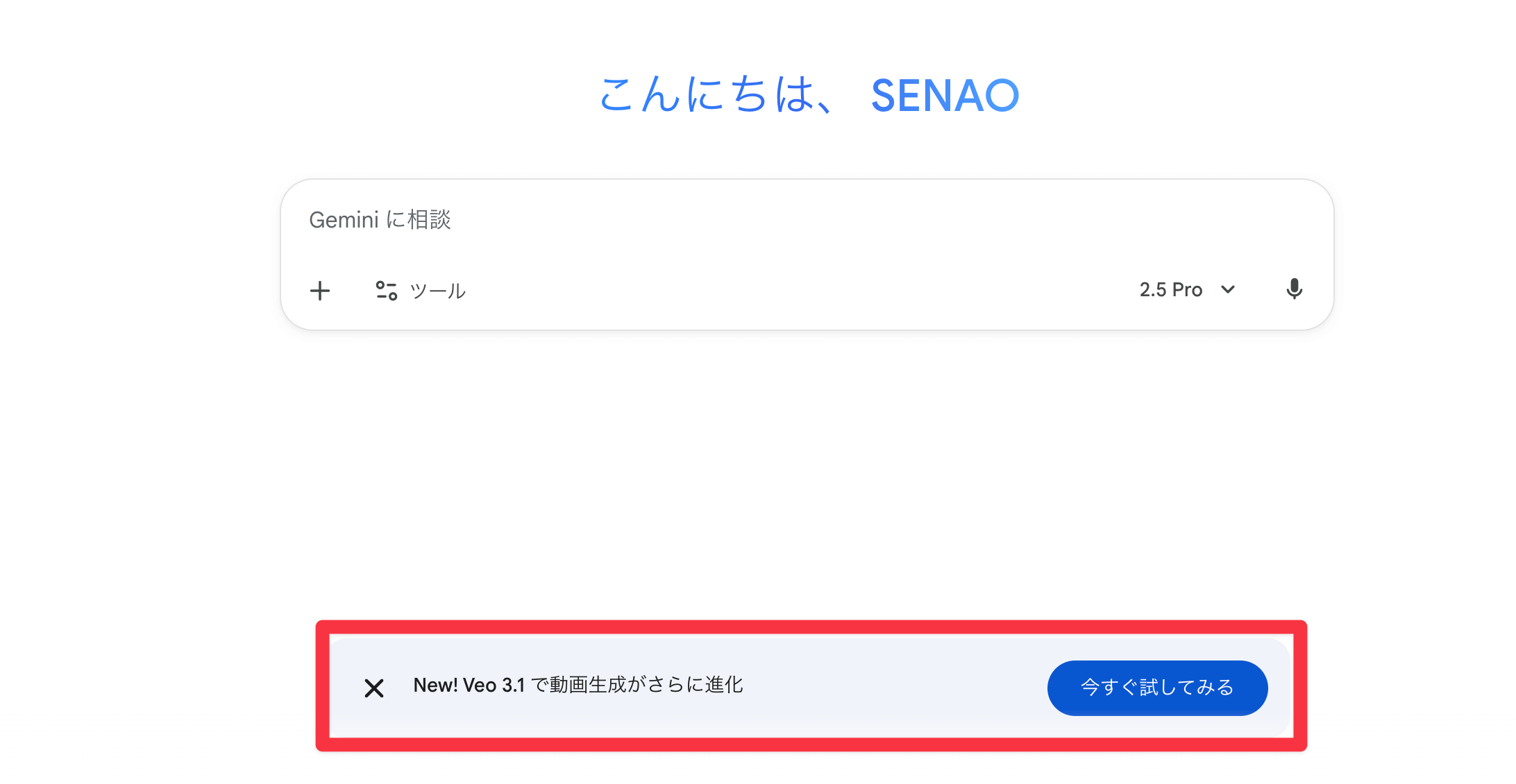
Task: Click the 2.5 Pro model label
Action: click(x=1171, y=289)
